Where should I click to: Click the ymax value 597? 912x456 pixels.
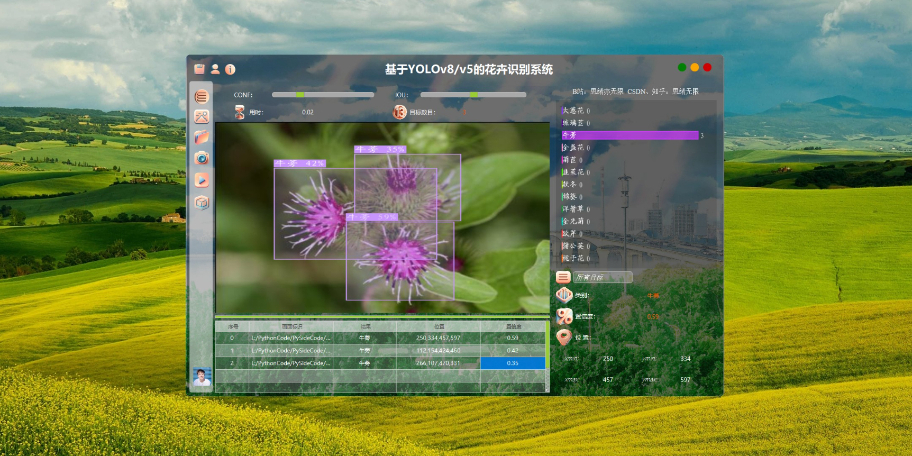tap(685, 380)
